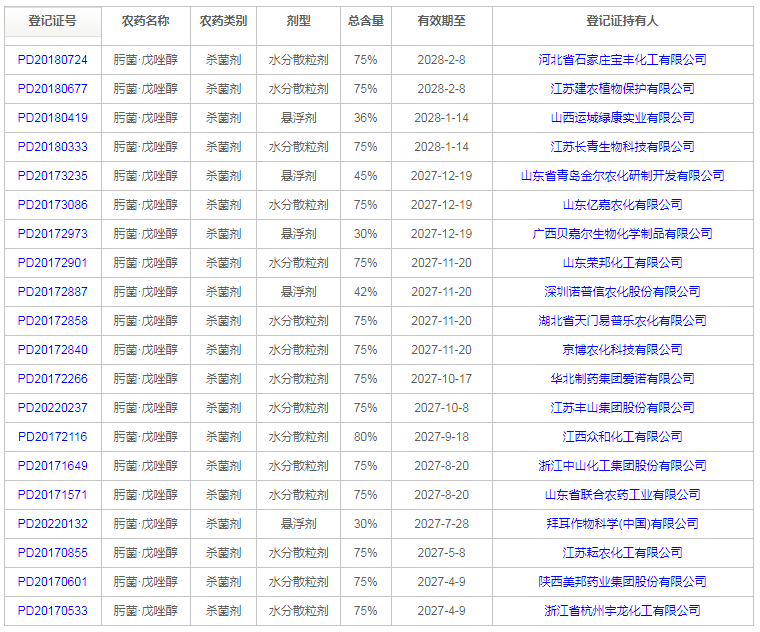Screen dimensions: 760x632
Task: Open registration link PD20220237
Action: pos(52,408)
